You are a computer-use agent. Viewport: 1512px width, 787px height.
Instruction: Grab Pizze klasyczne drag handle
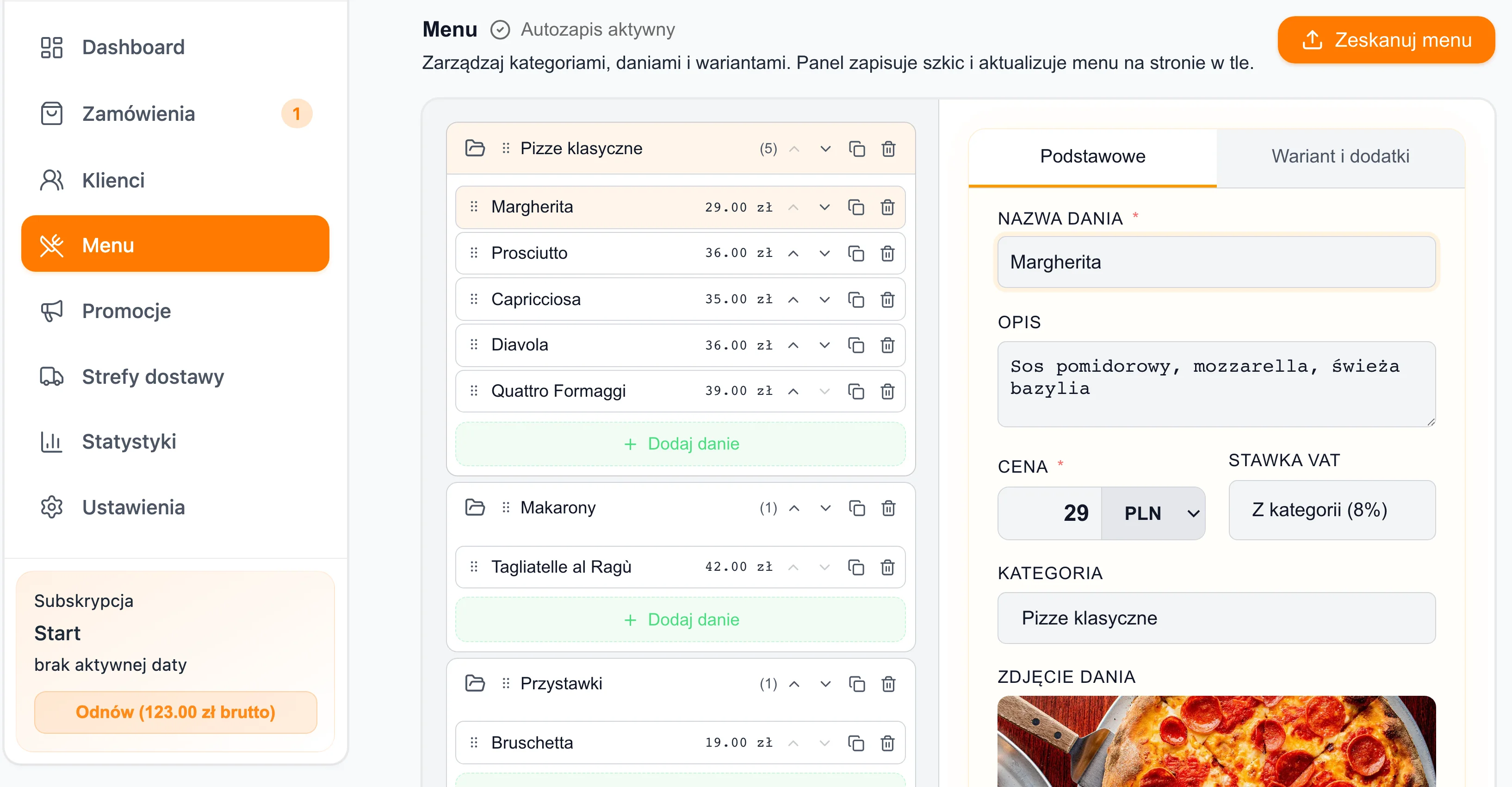click(506, 148)
